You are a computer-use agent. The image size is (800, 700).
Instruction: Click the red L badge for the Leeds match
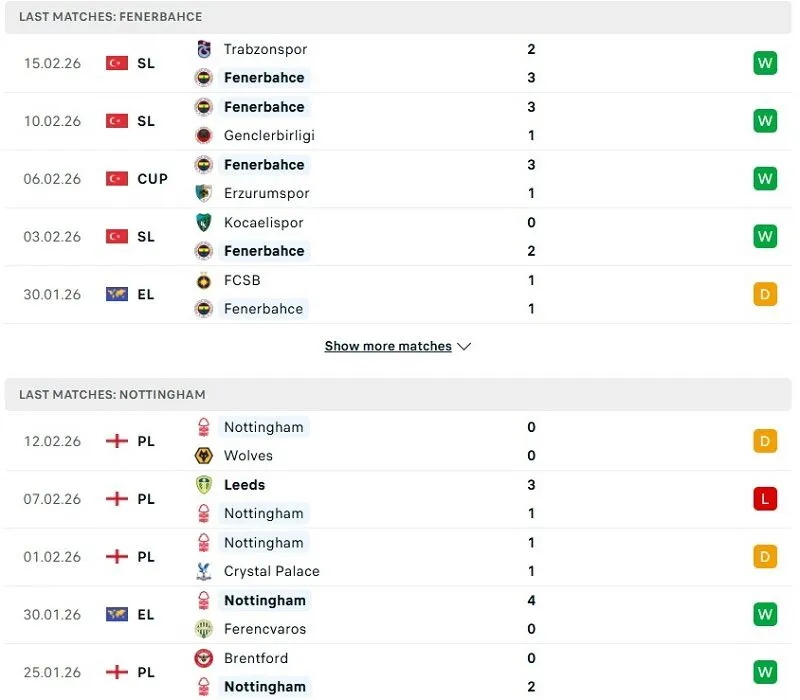click(765, 498)
